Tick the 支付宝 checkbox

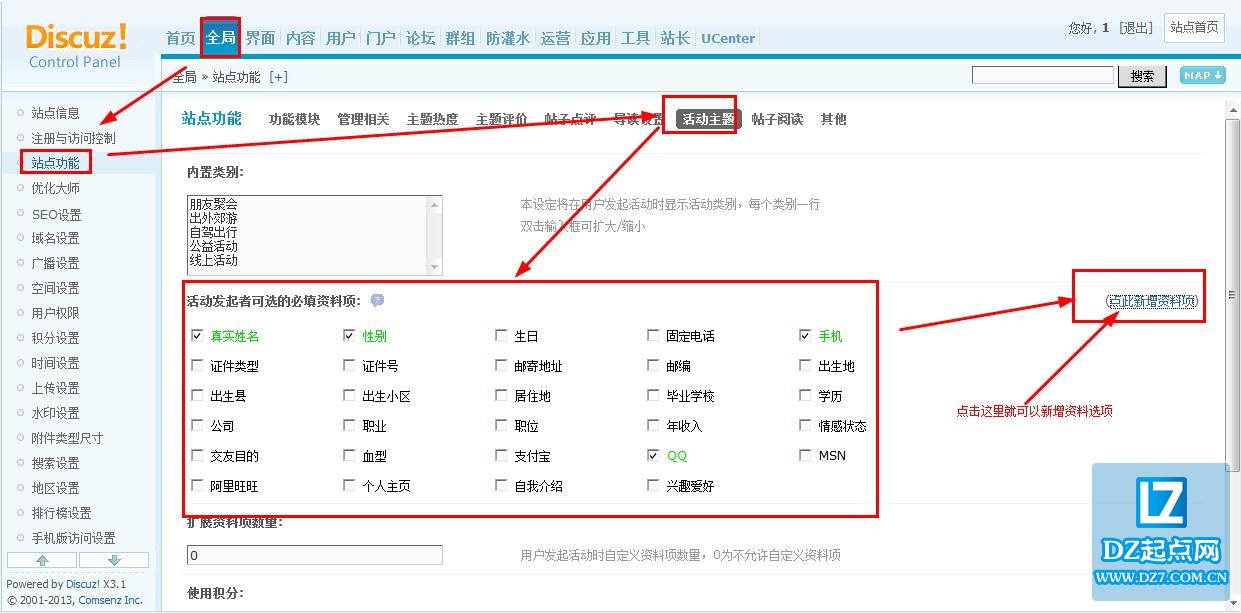coord(501,456)
